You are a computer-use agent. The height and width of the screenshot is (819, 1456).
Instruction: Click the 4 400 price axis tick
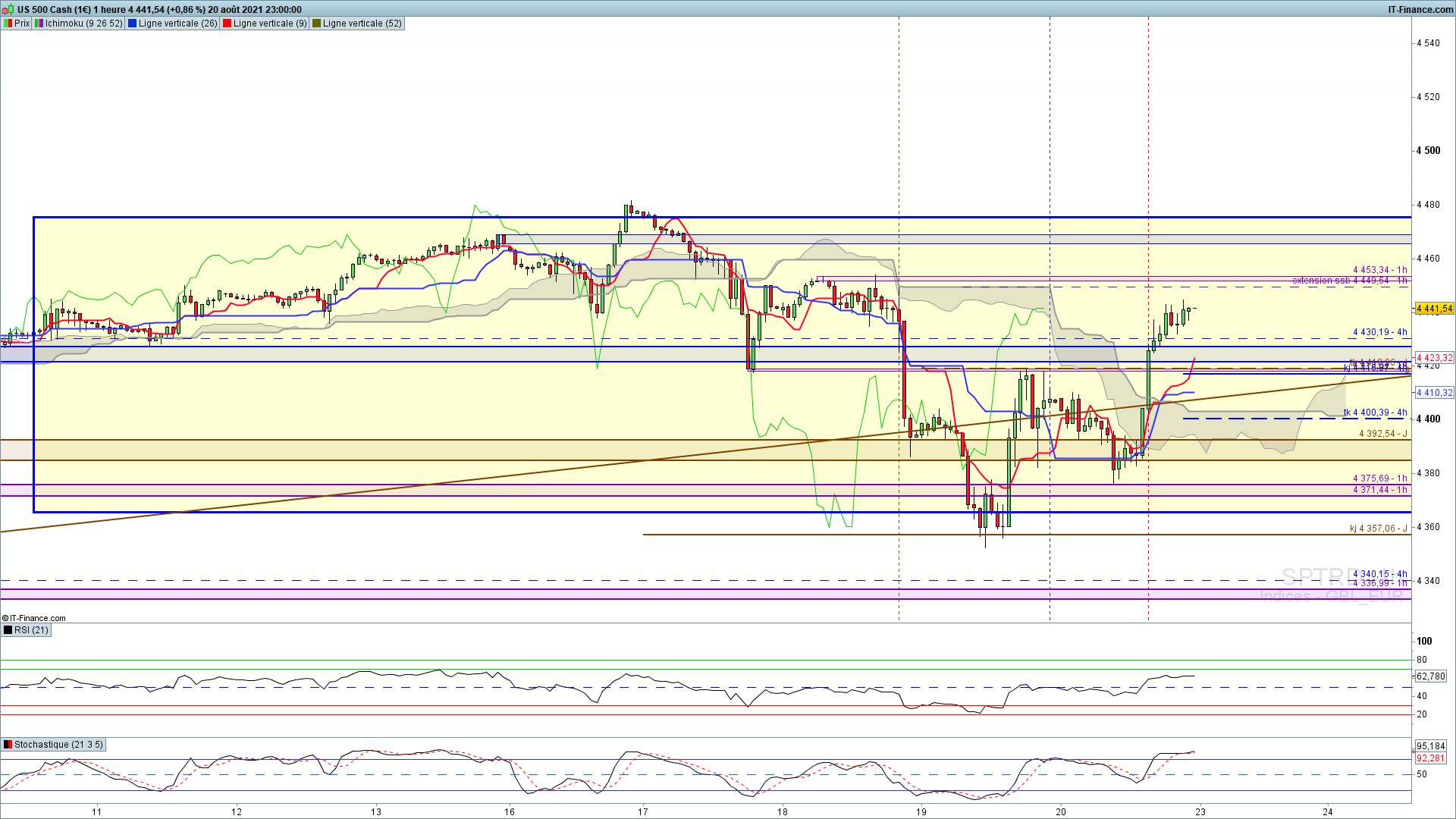(x=1429, y=419)
